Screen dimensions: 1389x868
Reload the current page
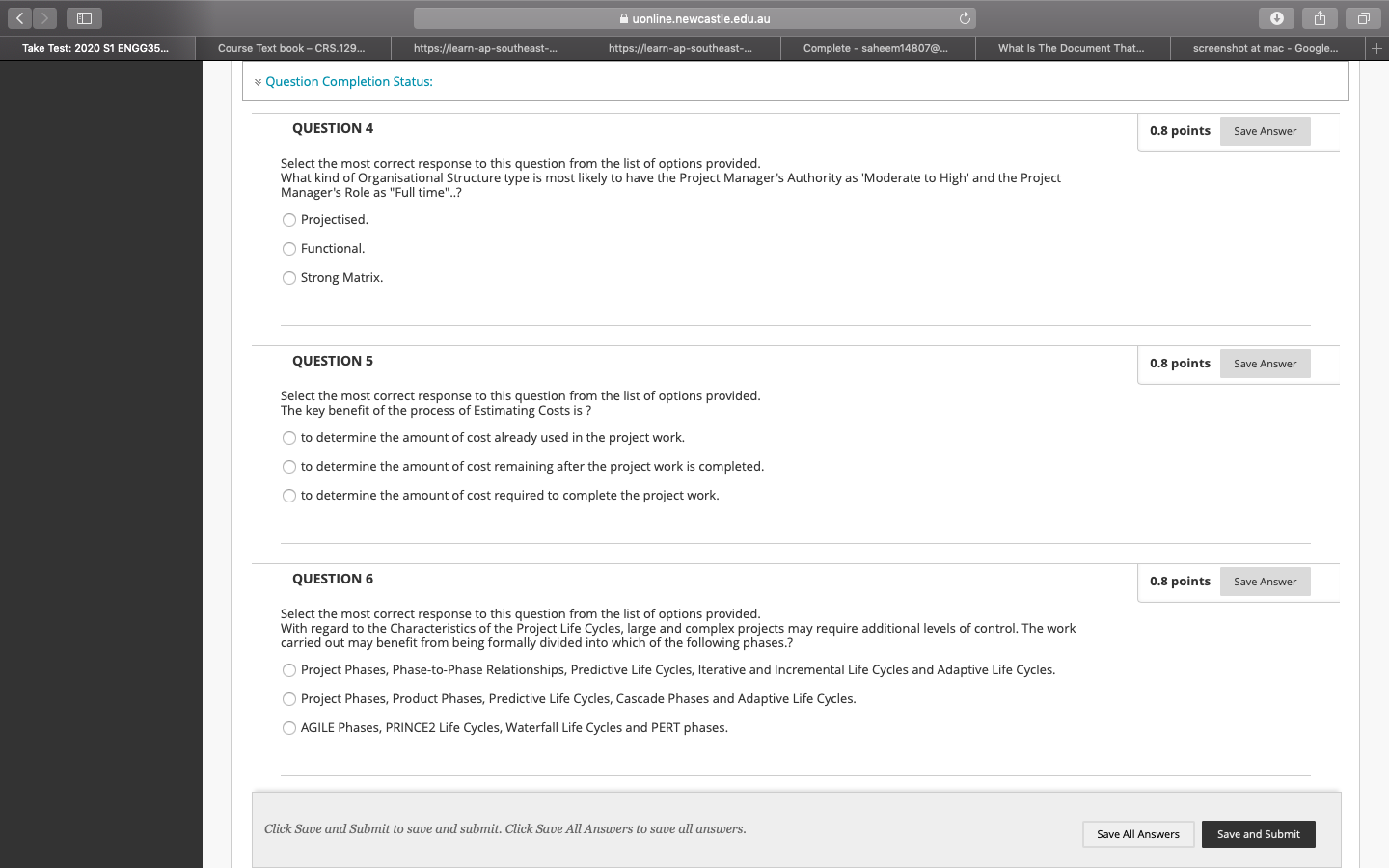point(965,17)
